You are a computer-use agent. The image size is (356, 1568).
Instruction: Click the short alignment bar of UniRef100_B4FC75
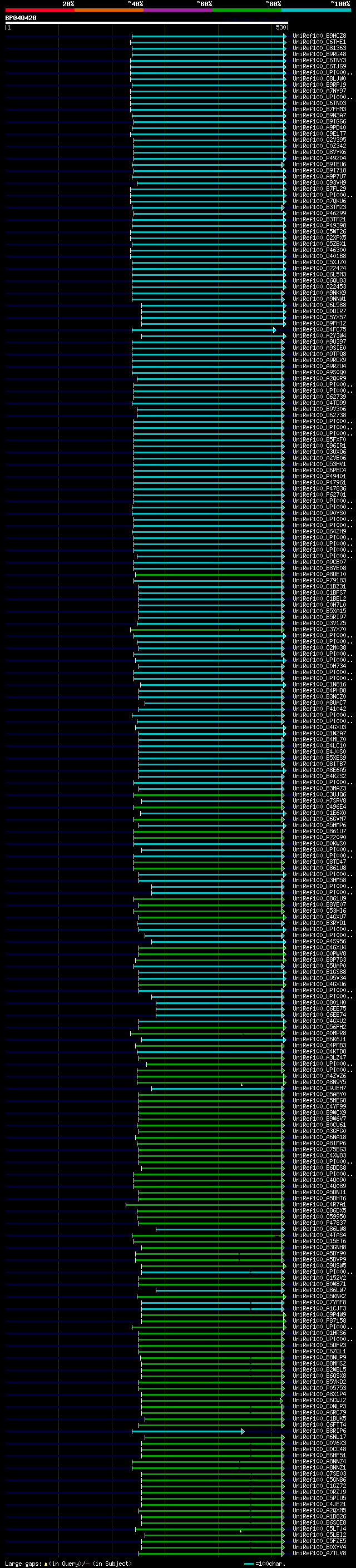pyautogui.click(x=204, y=330)
